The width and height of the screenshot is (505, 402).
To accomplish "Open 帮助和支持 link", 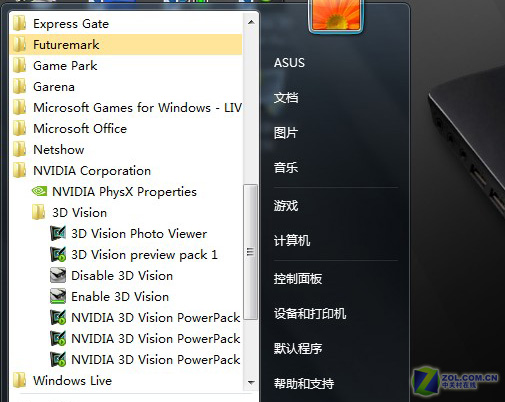I will click(x=304, y=384).
